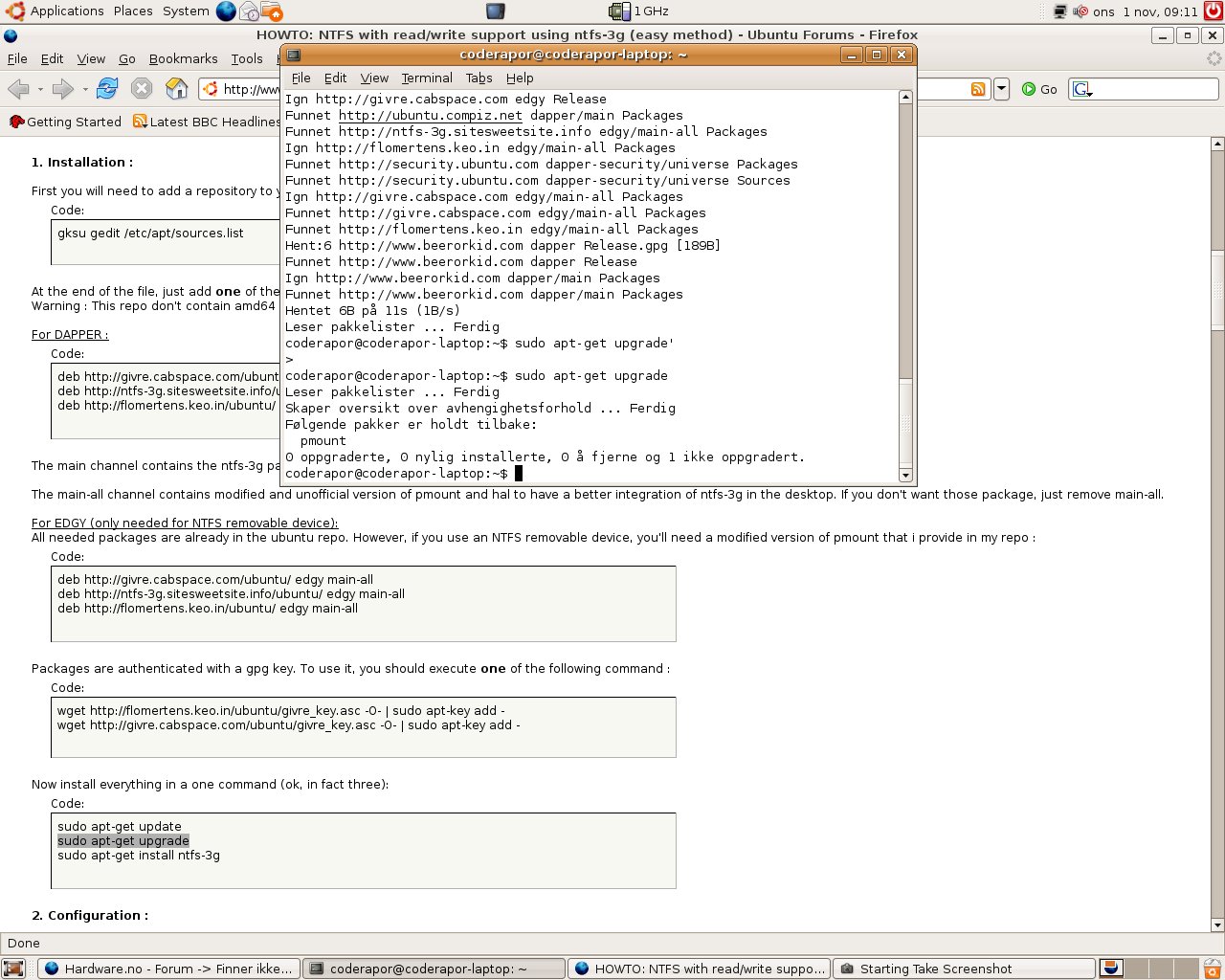Go to the Firefox Home page icon
Screen dimensions: 1225x980
pyautogui.click(x=177, y=89)
